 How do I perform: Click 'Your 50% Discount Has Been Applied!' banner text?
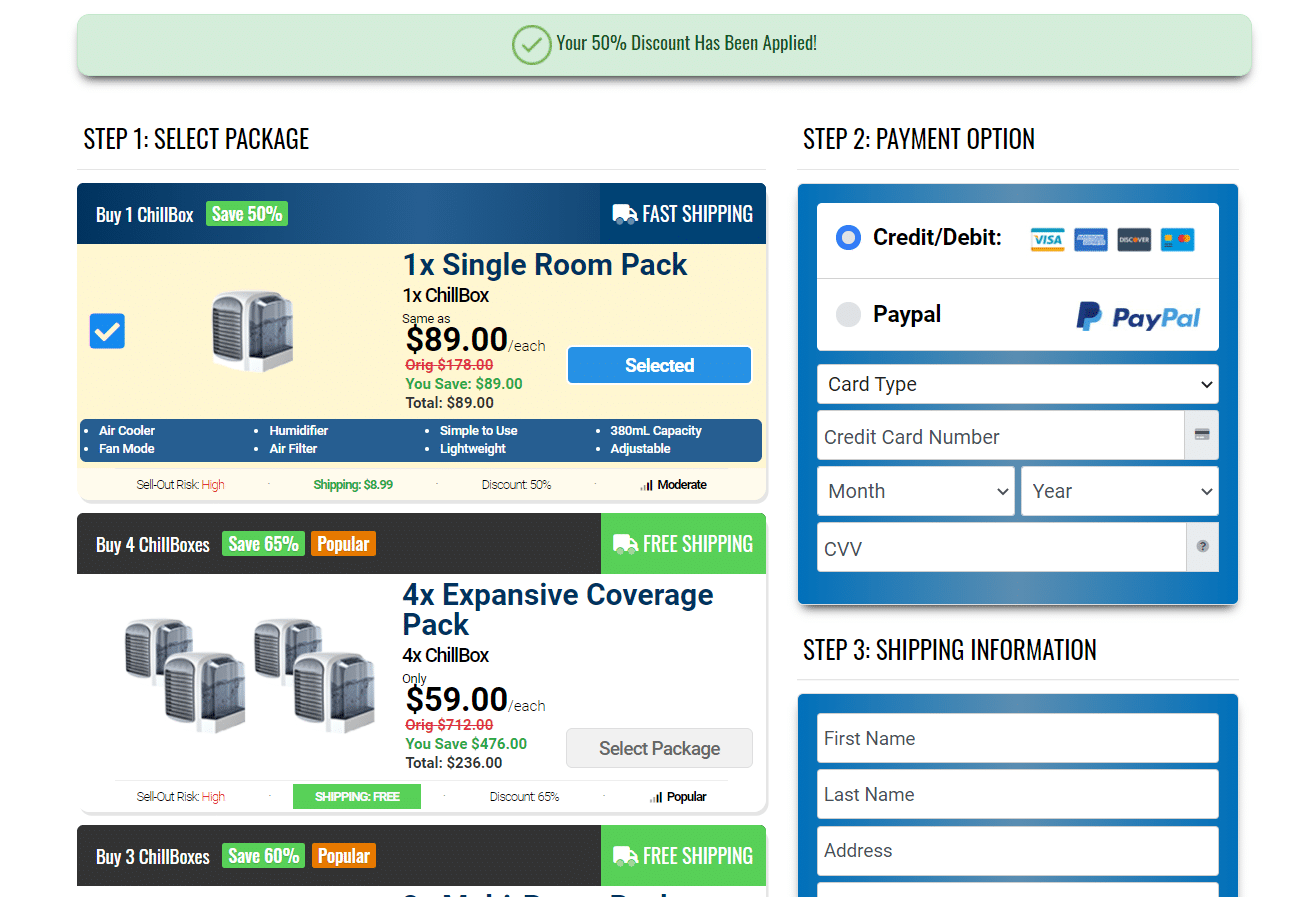(x=687, y=44)
